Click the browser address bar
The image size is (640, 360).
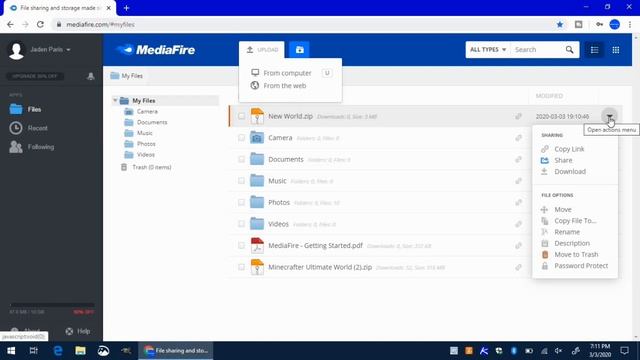(302, 24)
